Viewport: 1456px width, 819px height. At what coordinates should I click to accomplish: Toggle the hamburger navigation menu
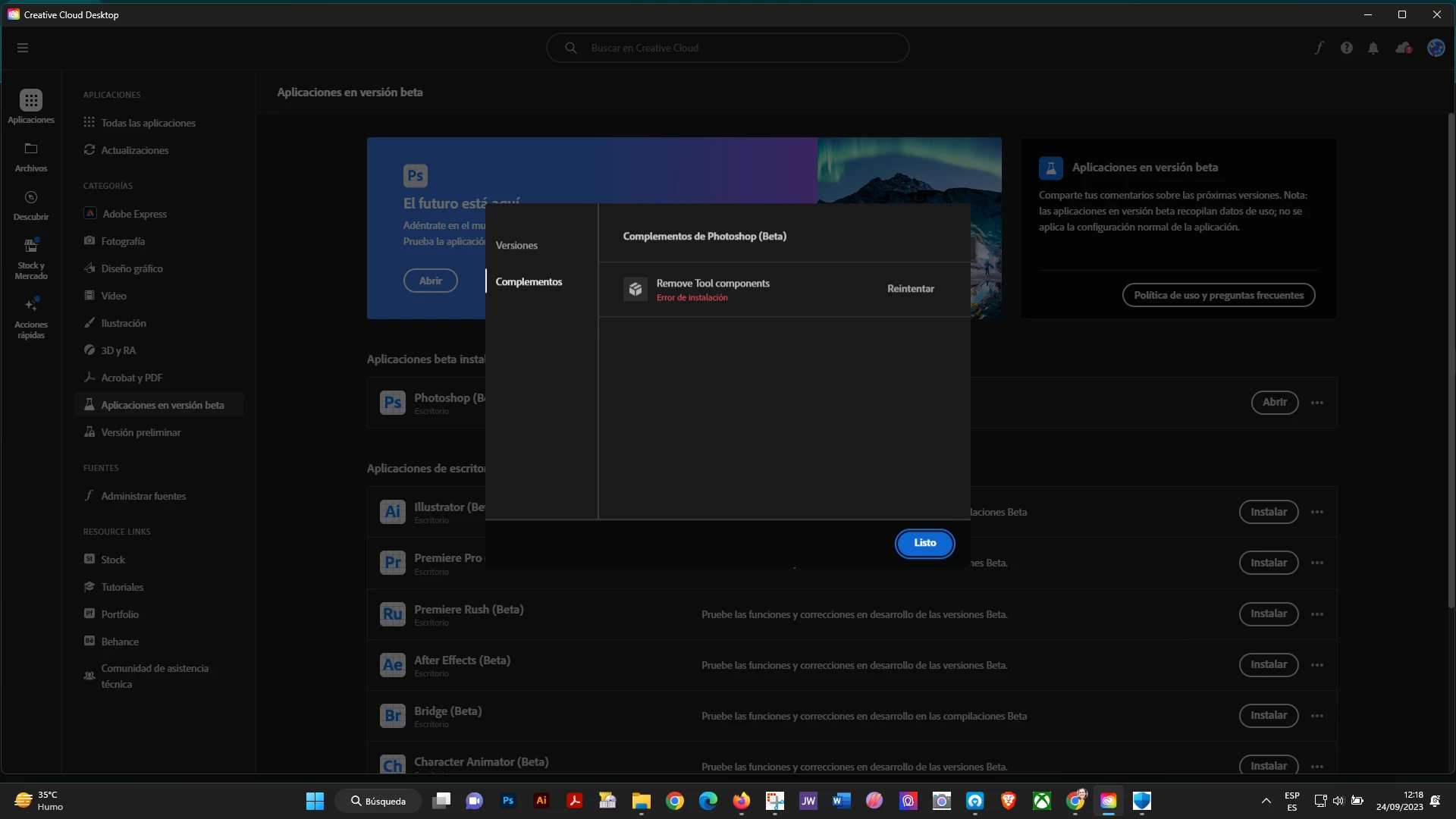tap(23, 48)
